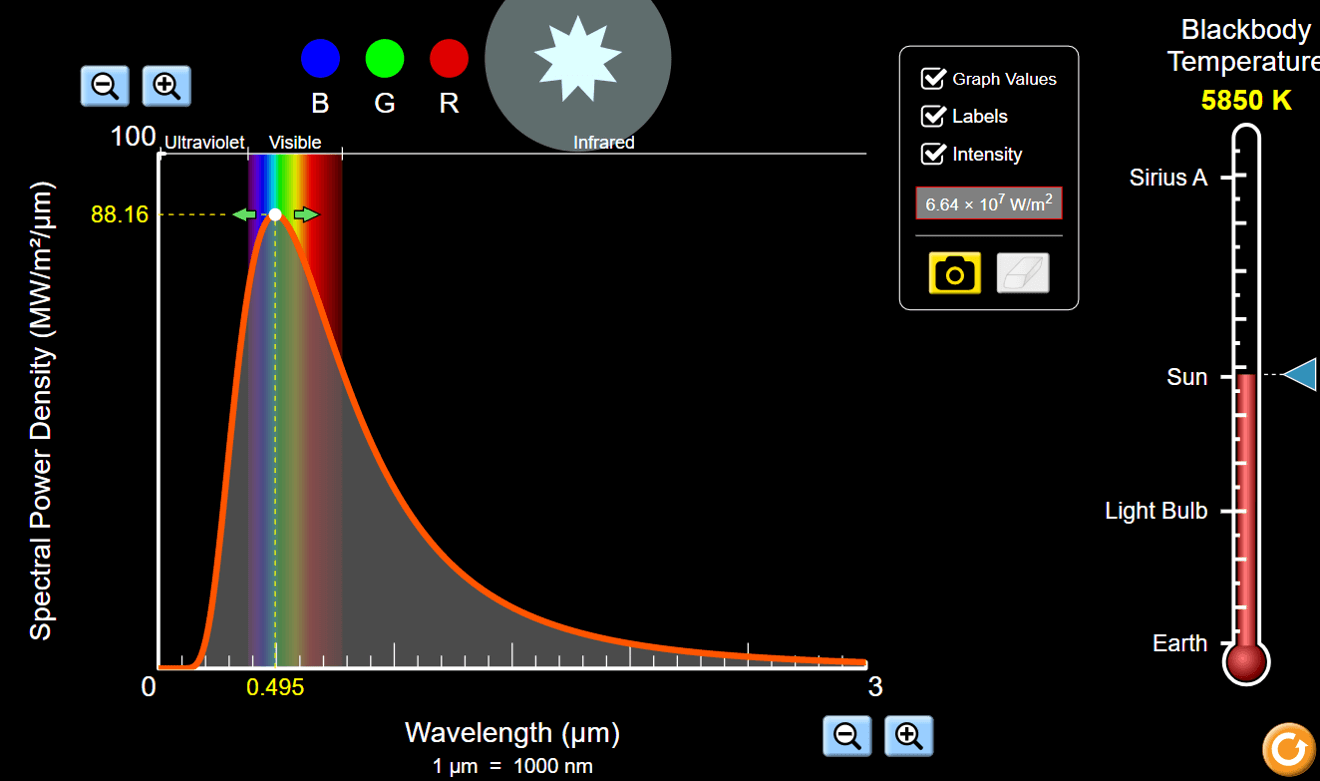Zoom out the wavelength axis
Screen dimensions: 1320x781
847,736
